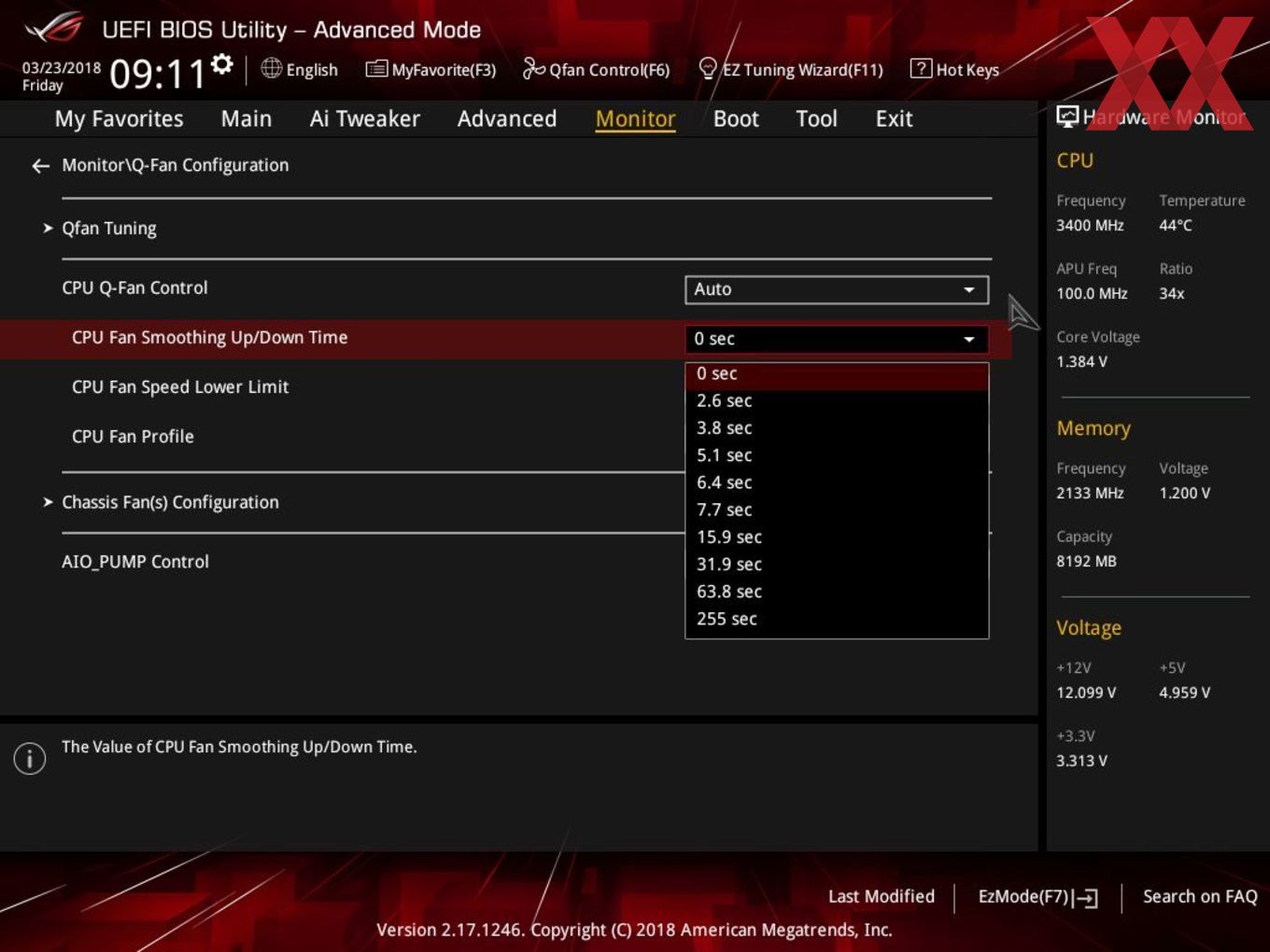The image size is (1270, 952).
Task: Pick 5.1 sec from the list
Action: click(837, 455)
